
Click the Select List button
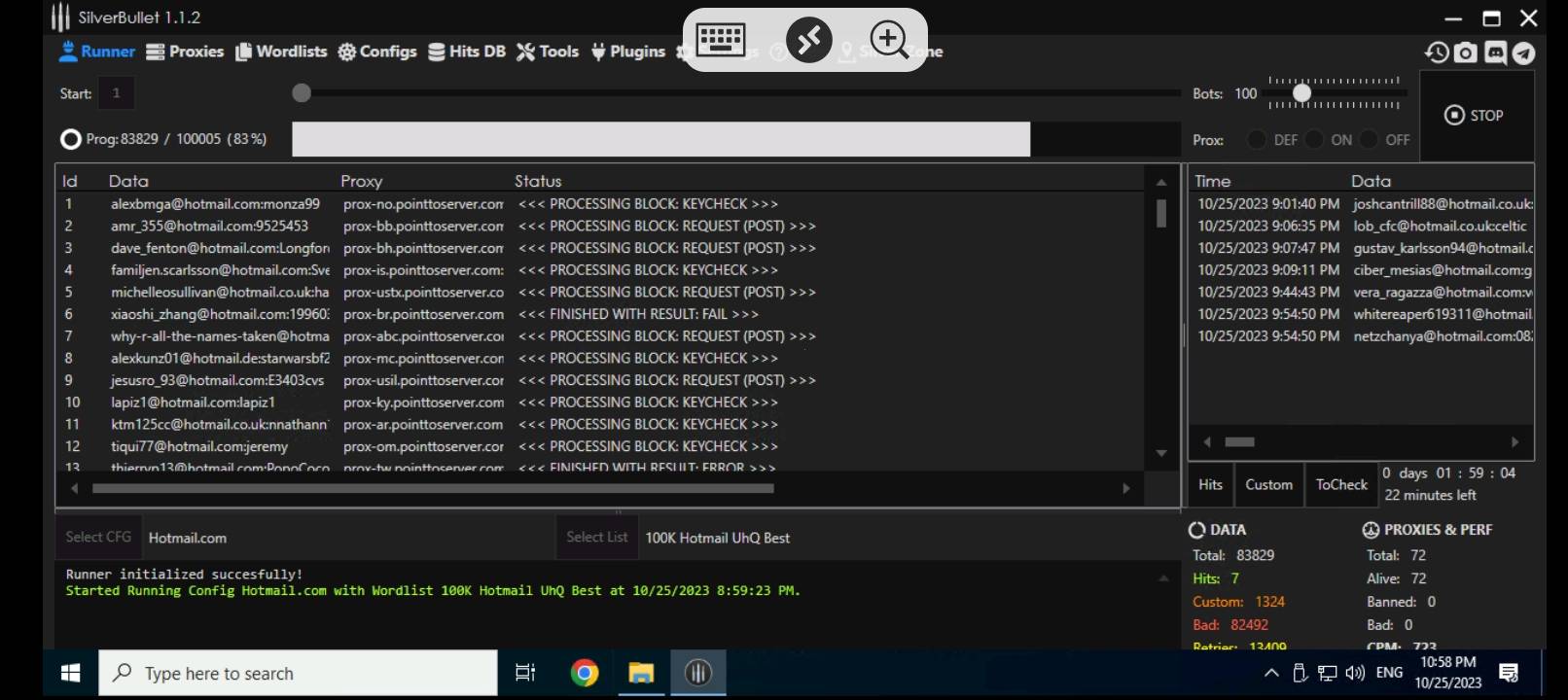click(597, 537)
